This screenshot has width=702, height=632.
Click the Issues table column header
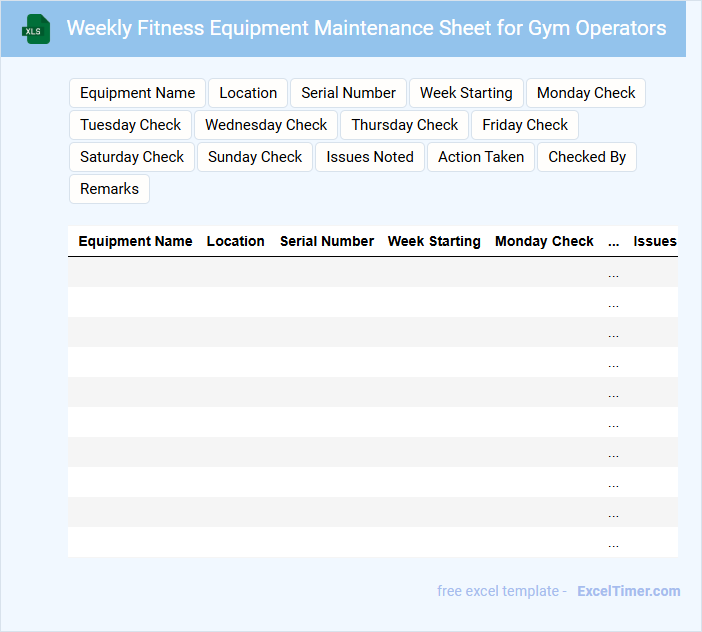(x=655, y=241)
